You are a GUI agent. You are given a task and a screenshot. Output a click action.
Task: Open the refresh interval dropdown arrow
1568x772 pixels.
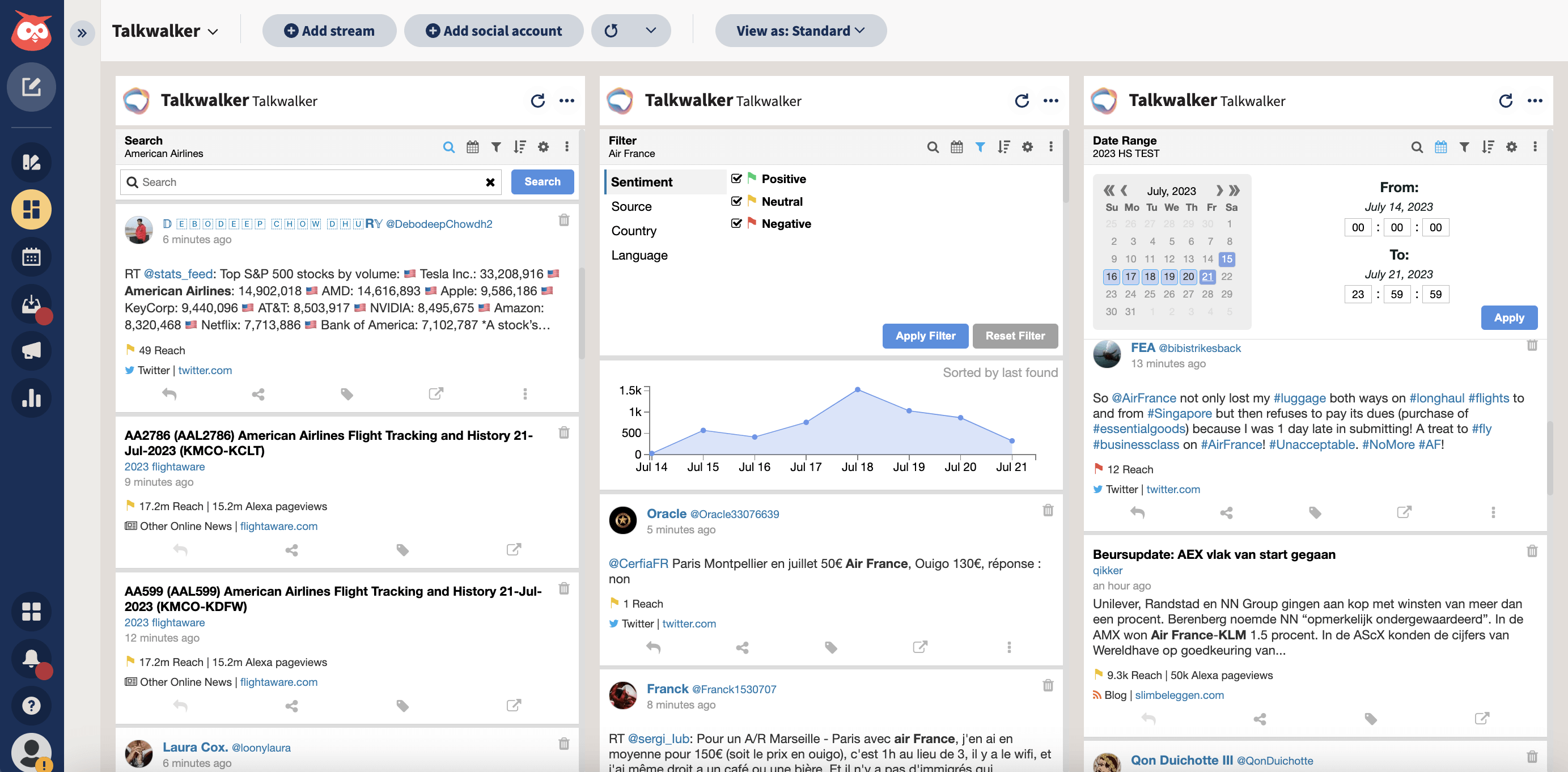[x=651, y=31]
